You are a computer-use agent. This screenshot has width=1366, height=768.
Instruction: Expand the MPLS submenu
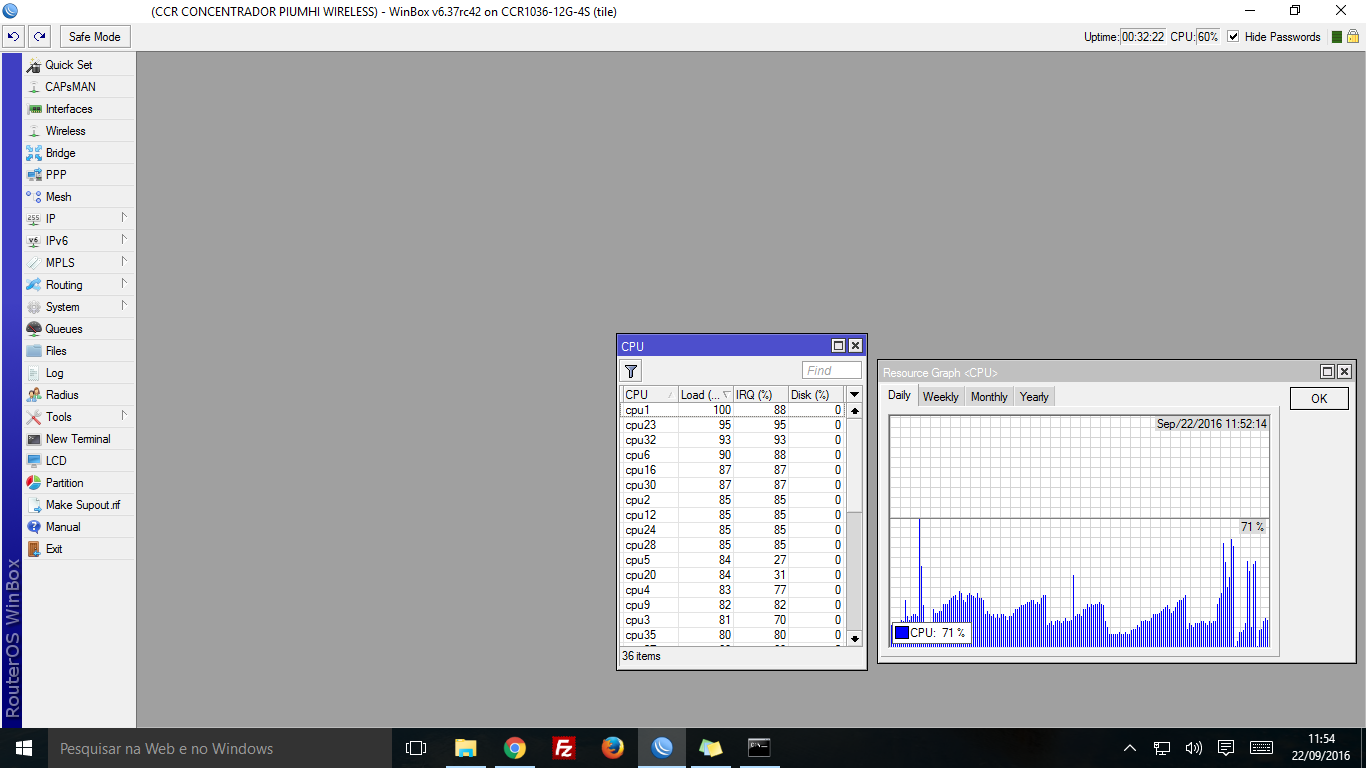point(125,261)
